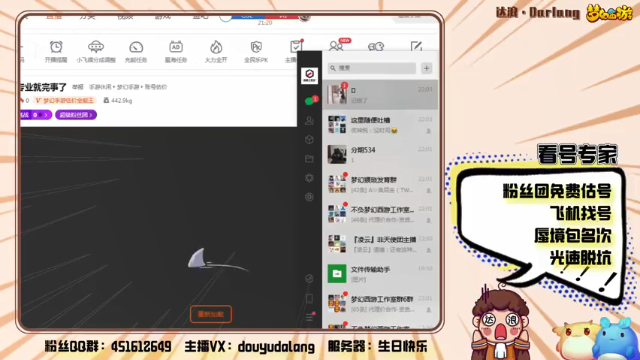Open the 开播提醒 alarm clock tool

[56, 51]
